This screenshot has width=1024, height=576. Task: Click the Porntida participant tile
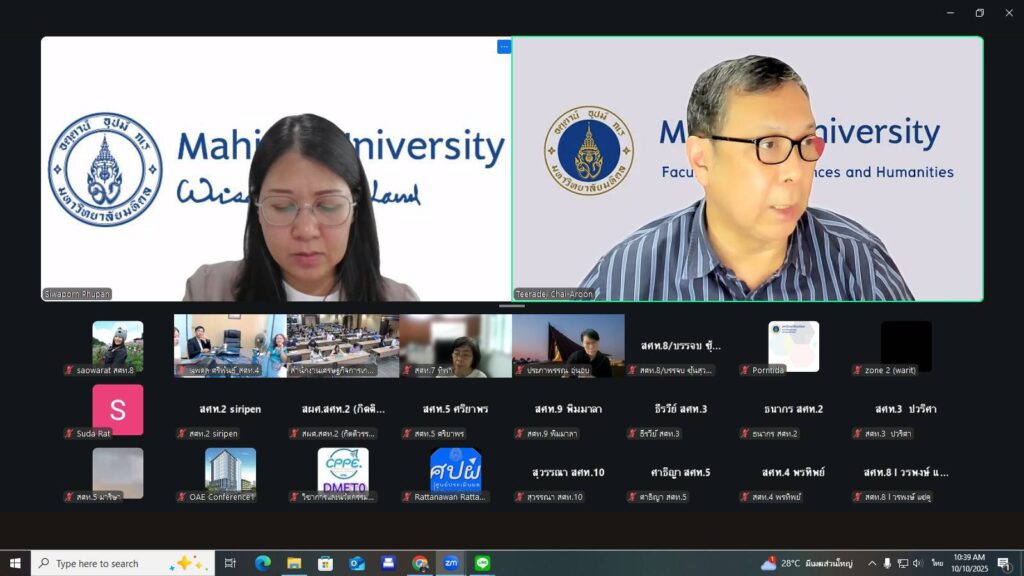(793, 346)
